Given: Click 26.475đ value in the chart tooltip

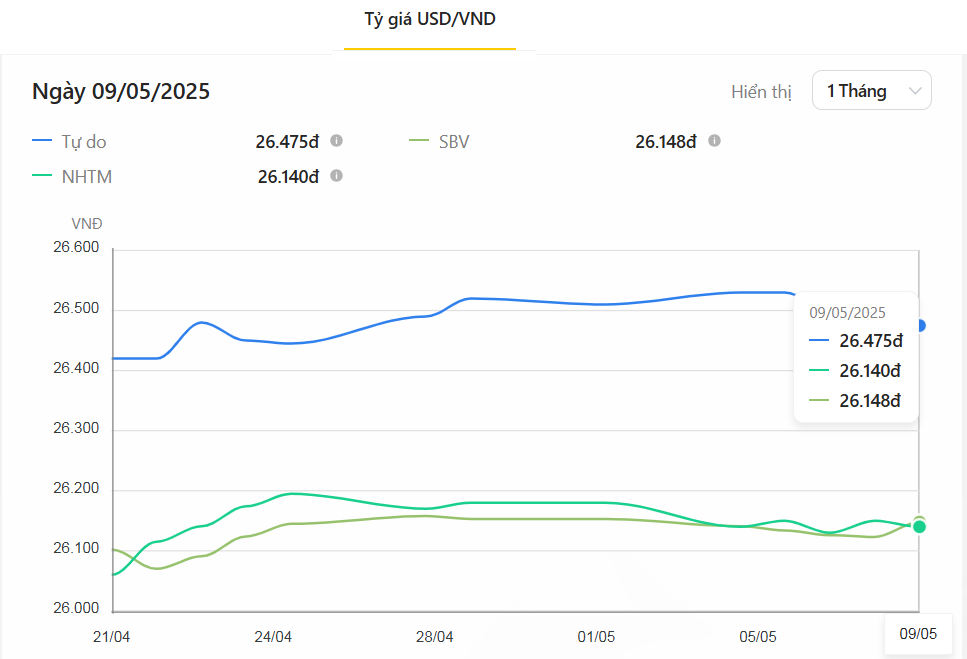Looking at the screenshot, I should coord(870,341).
